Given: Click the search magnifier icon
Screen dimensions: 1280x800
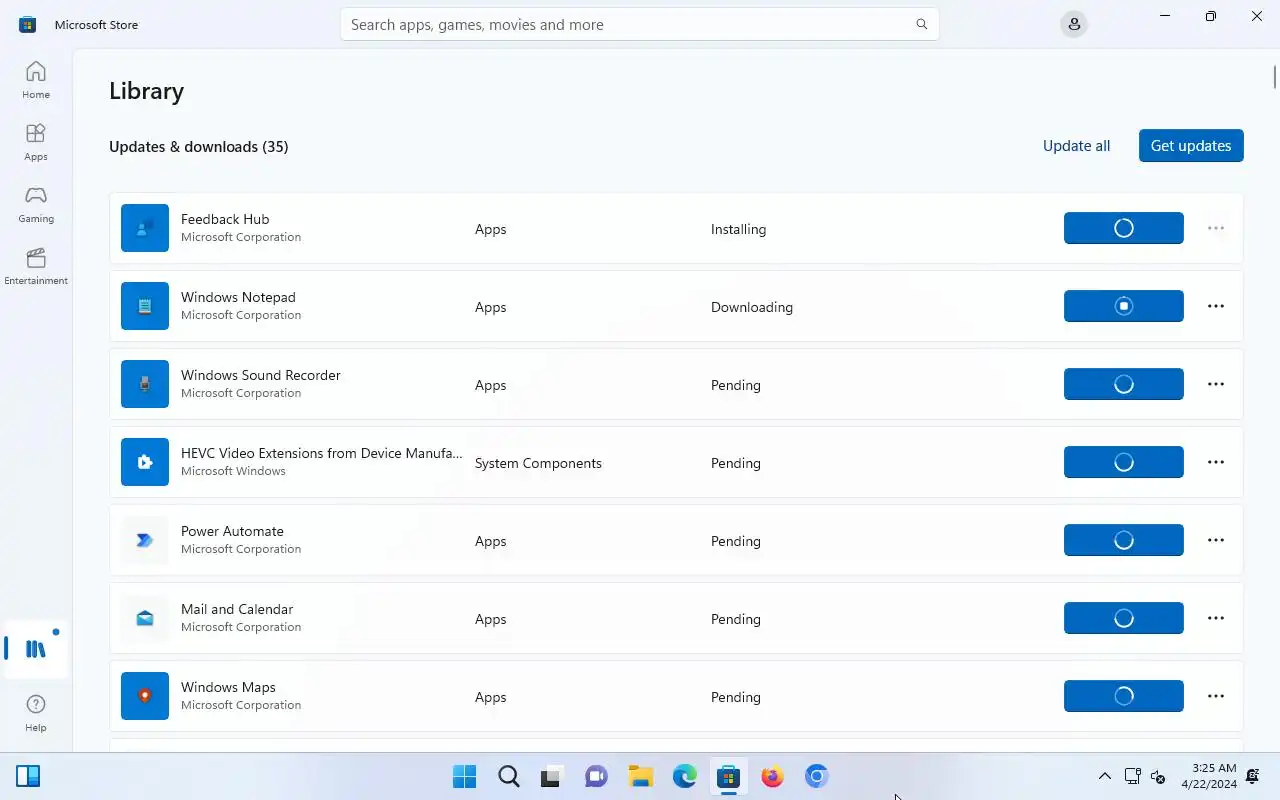Looking at the screenshot, I should (x=922, y=24).
